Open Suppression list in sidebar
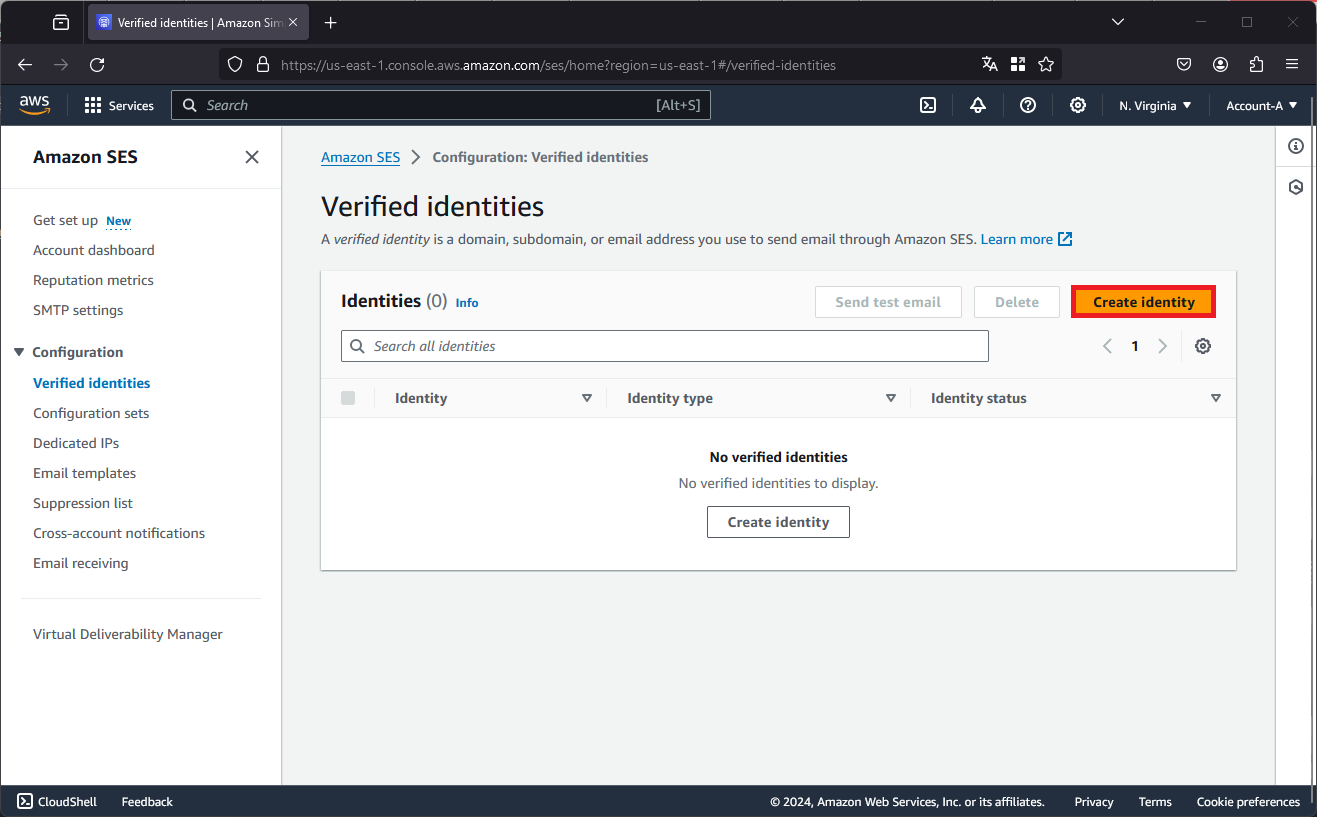The height and width of the screenshot is (817, 1317). 83,503
